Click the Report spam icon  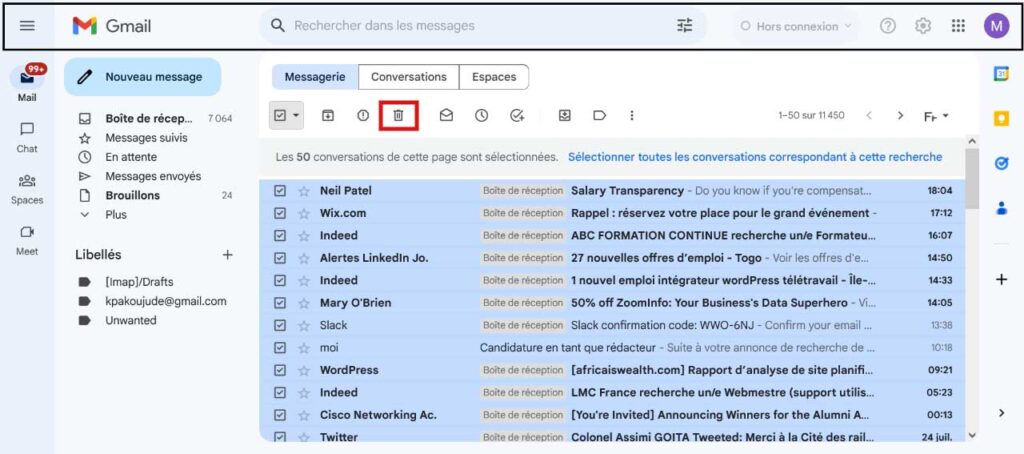363,116
